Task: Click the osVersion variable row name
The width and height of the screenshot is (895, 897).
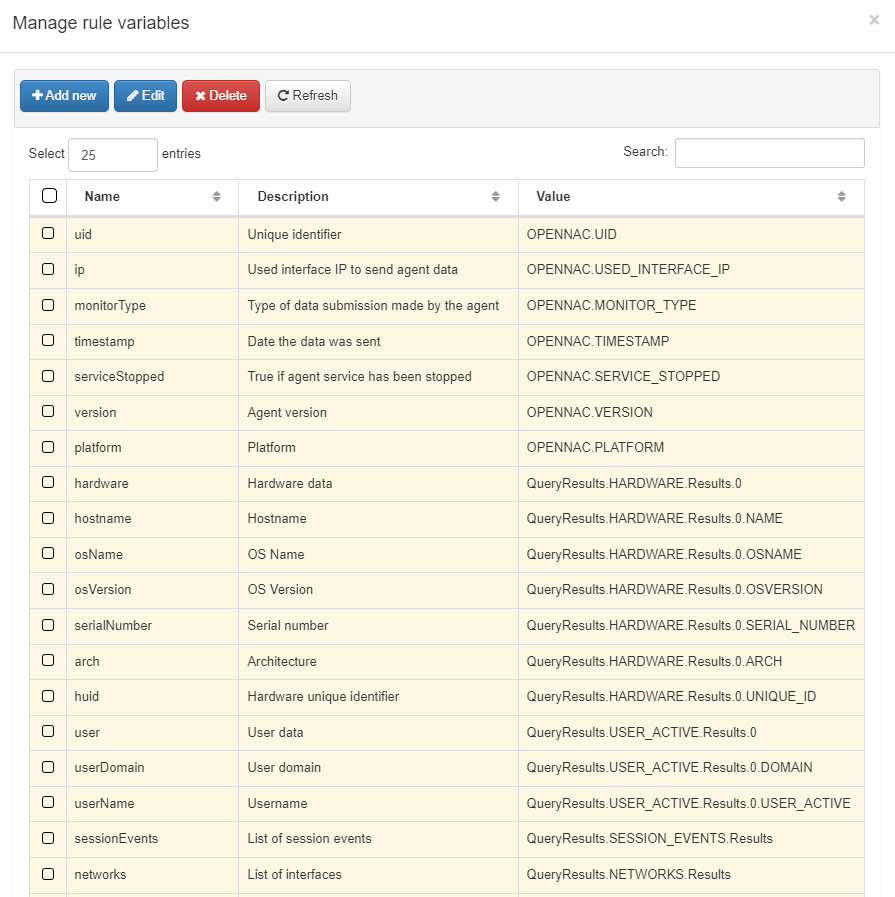Action: click(x=103, y=590)
